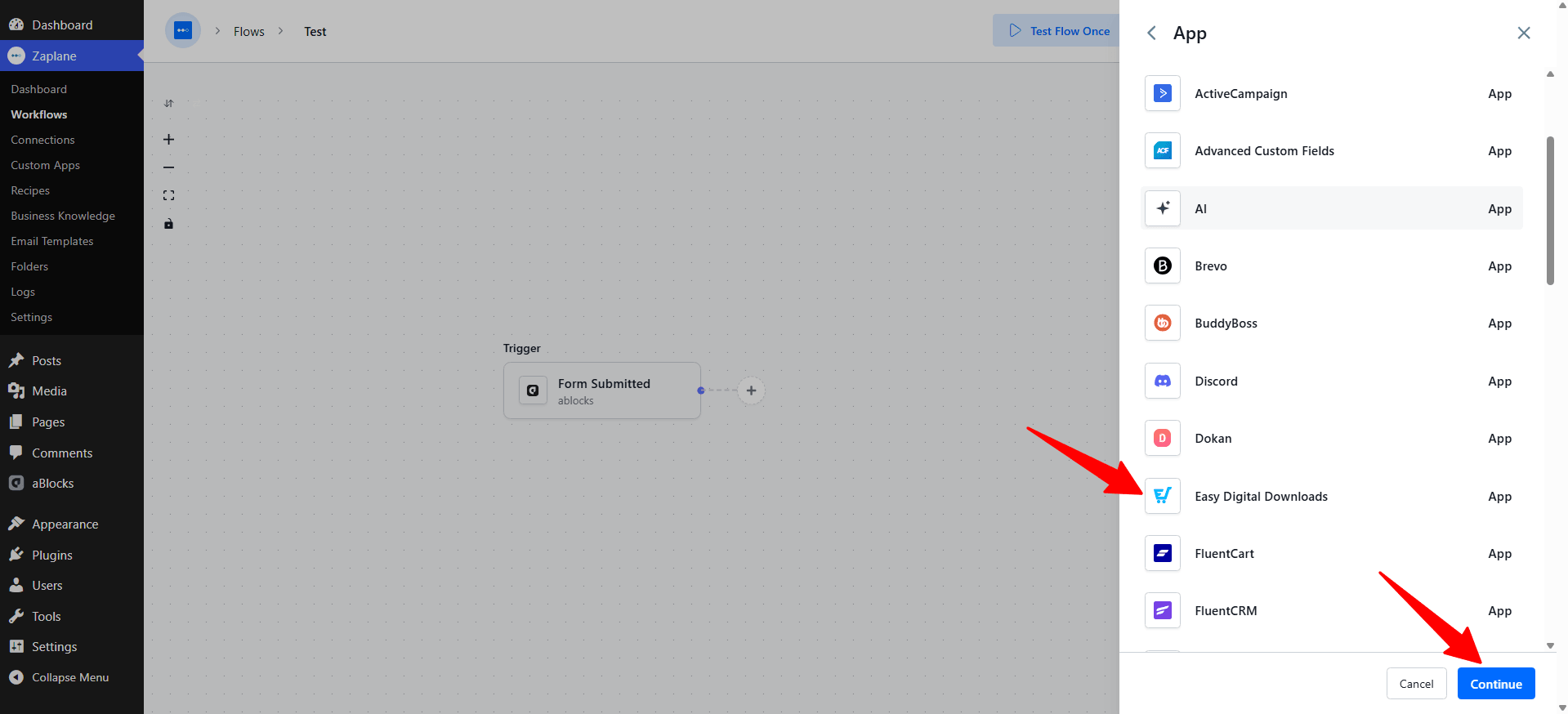This screenshot has width=1568, height=714.
Task: Click the aBlocks icon in trigger node
Action: click(533, 390)
